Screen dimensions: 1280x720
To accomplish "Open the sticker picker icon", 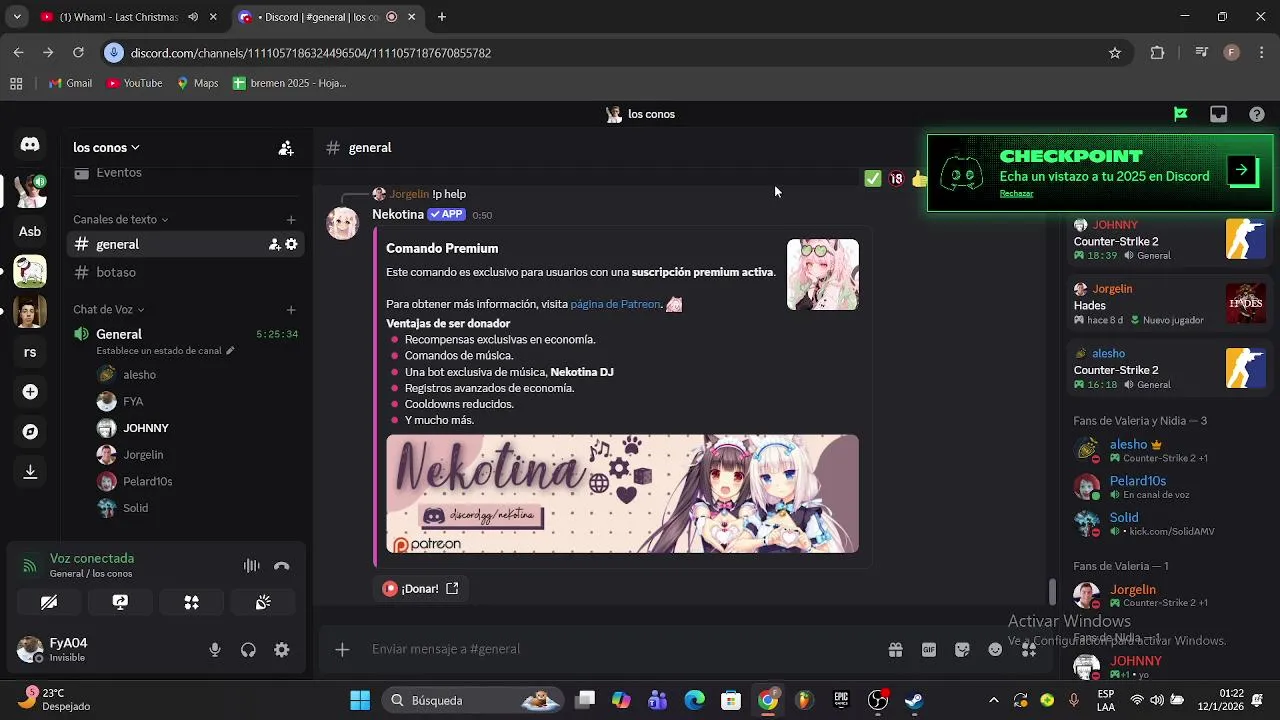I will (x=962, y=650).
